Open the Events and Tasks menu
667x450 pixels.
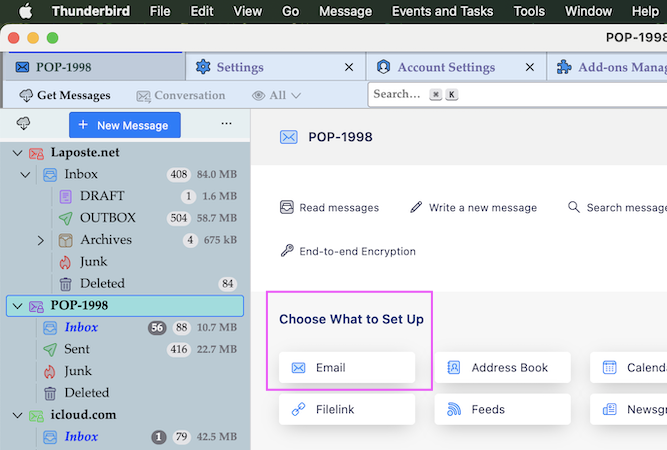tap(442, 11)
